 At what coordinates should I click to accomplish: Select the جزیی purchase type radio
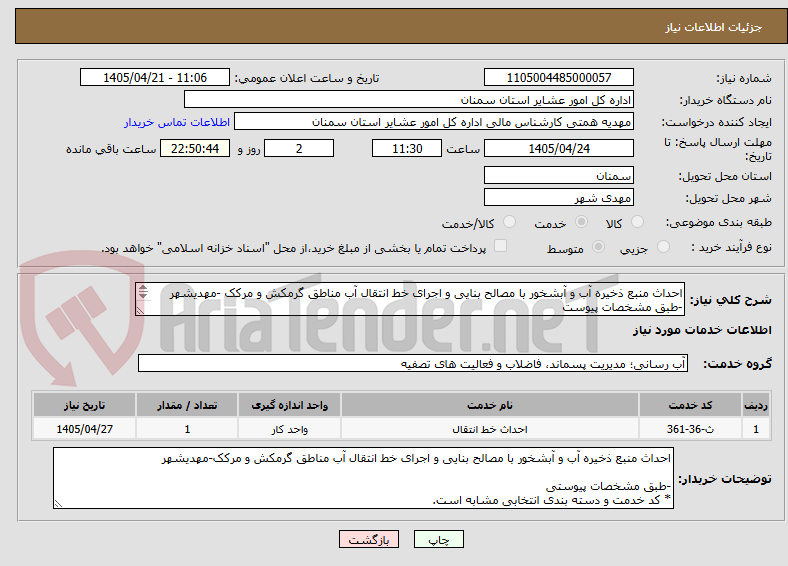pyautogui.click(x=663, y=246)
